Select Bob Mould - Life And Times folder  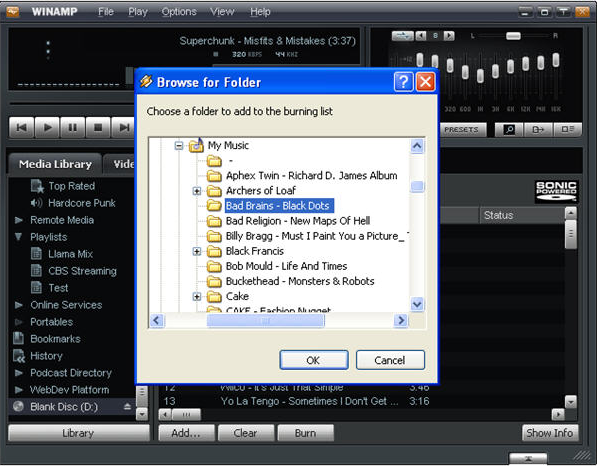pos(286,266)
